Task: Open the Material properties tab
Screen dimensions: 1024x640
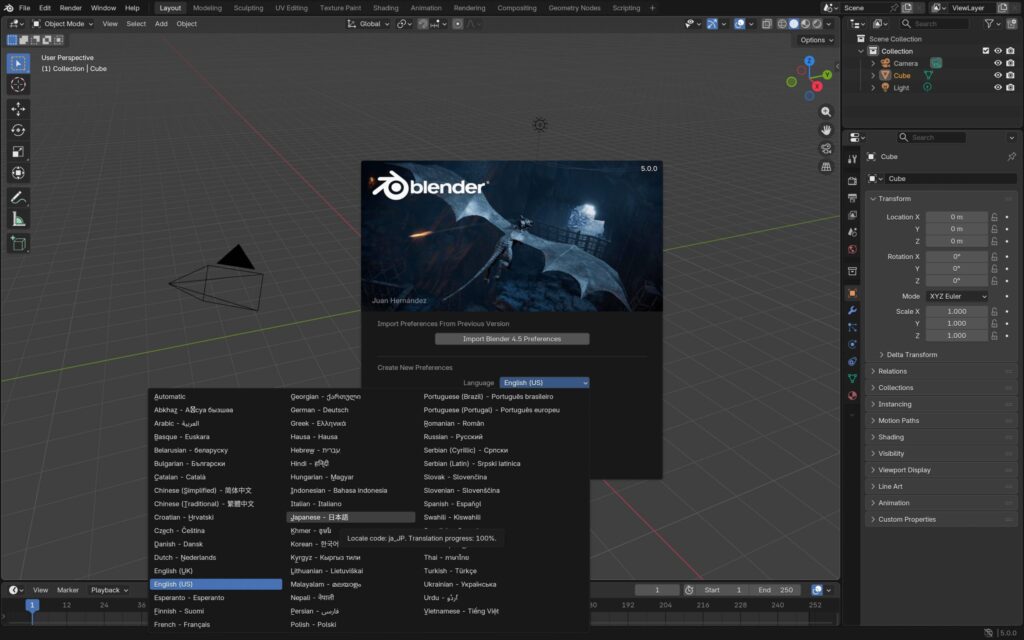Action: click(852, 395)
